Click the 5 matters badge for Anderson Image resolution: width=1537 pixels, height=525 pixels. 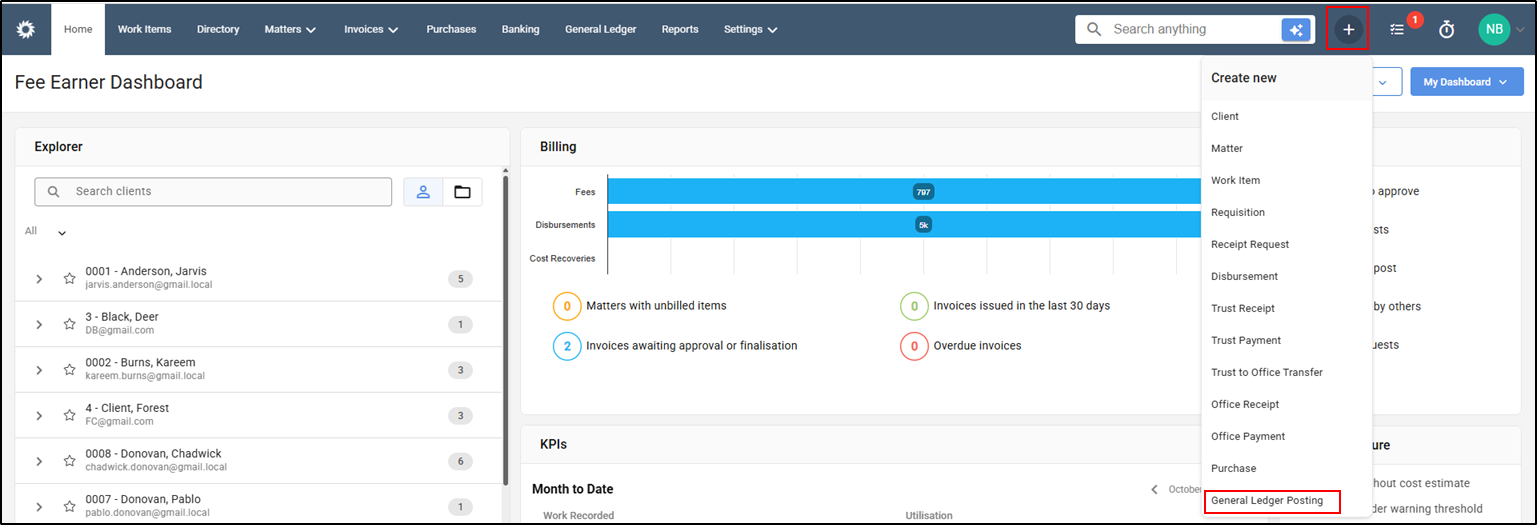(460, 279)
